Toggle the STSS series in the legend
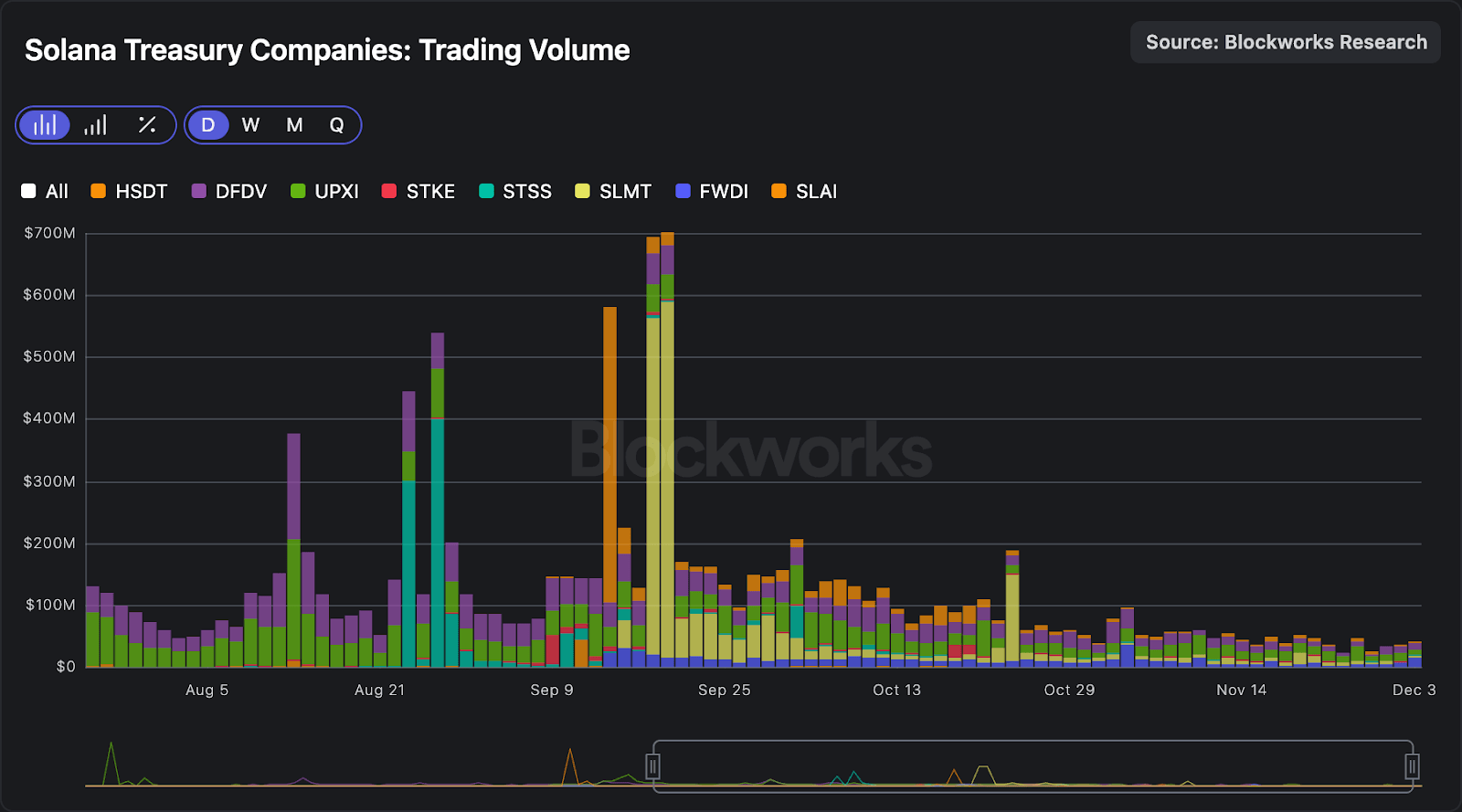 pos(515,191)
